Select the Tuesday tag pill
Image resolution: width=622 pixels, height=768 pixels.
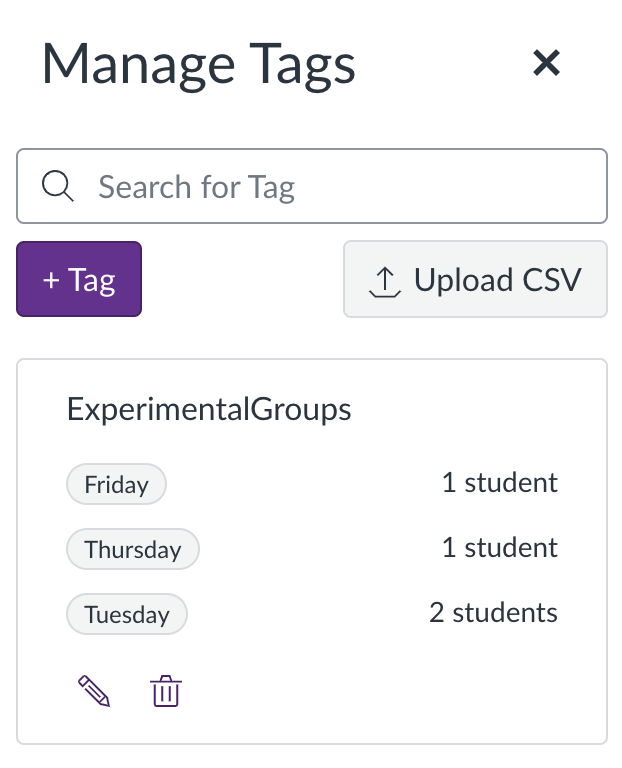127,614
